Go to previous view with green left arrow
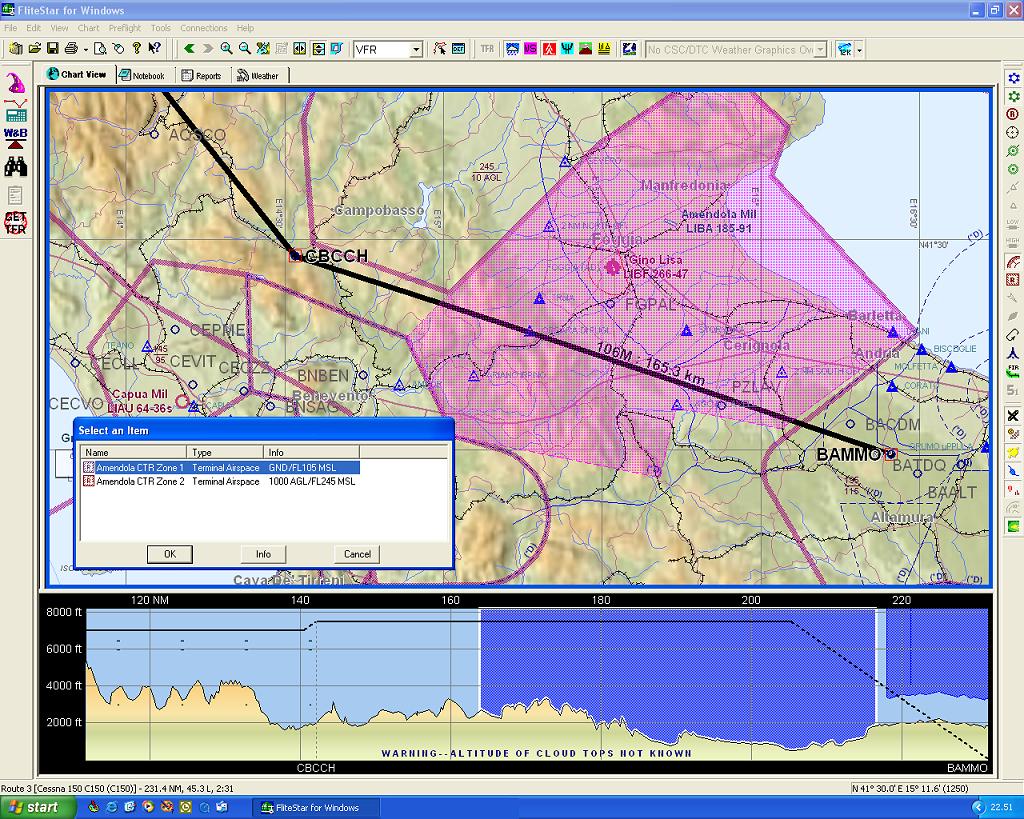 (x=189, y=48)
